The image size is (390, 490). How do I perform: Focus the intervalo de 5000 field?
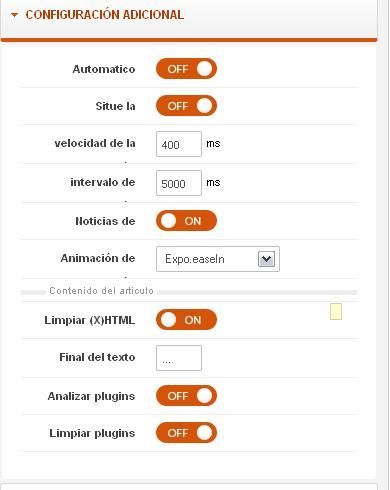pos(179,183)
